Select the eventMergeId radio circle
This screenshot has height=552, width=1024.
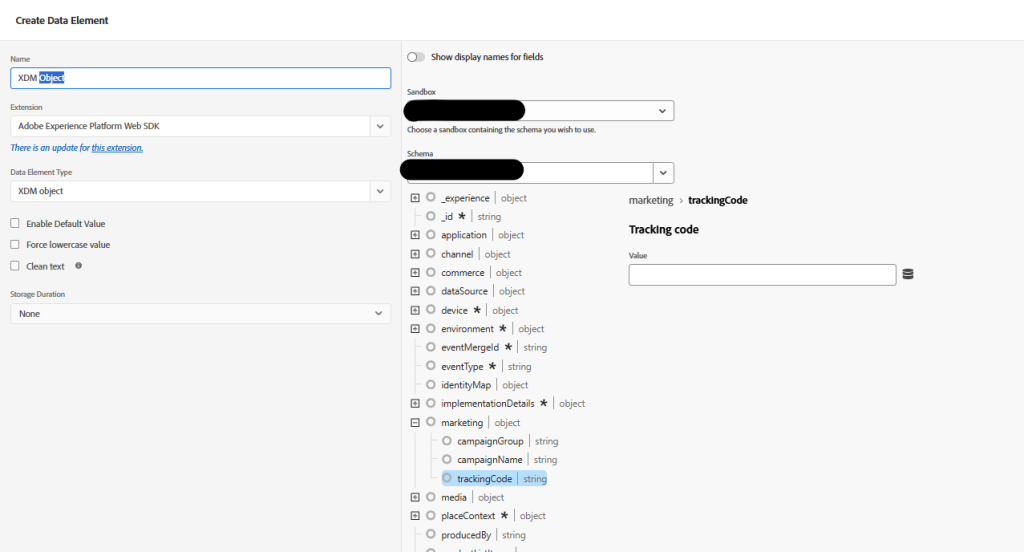(x=430, y=347)
